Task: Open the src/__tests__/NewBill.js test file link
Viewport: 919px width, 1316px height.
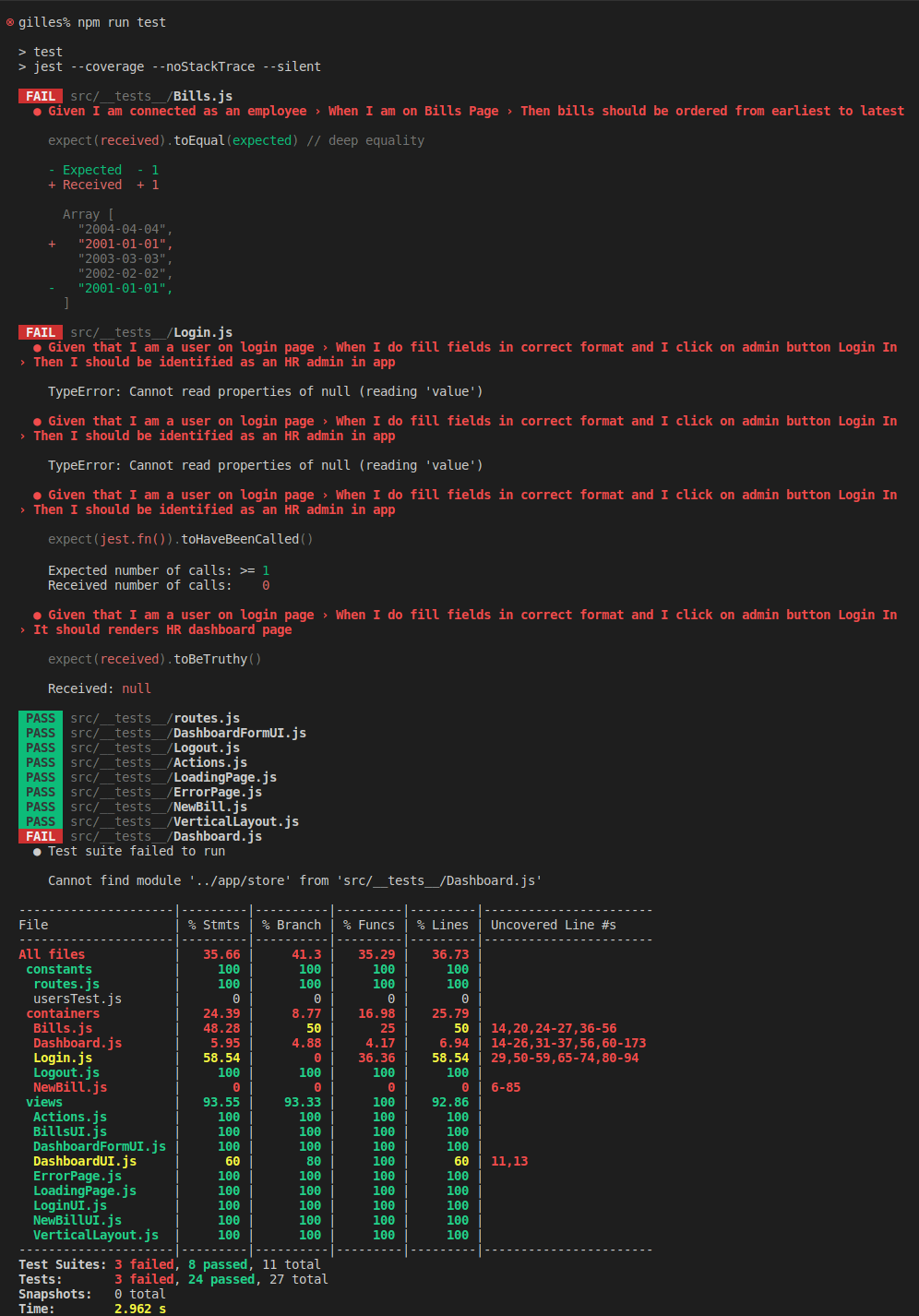Action: pos(159,807)
